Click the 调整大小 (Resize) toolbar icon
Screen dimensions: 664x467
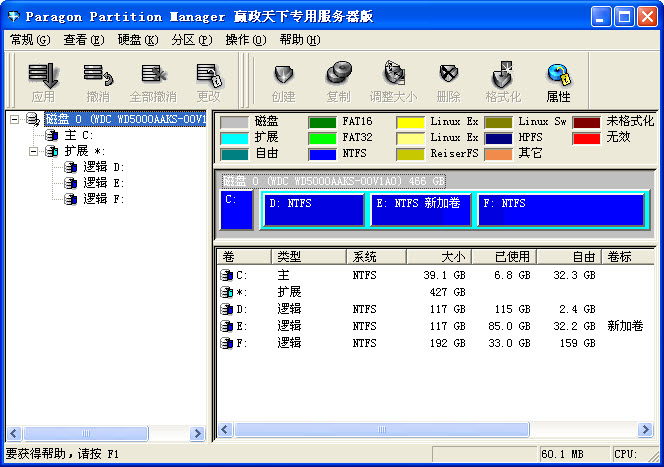394,80
